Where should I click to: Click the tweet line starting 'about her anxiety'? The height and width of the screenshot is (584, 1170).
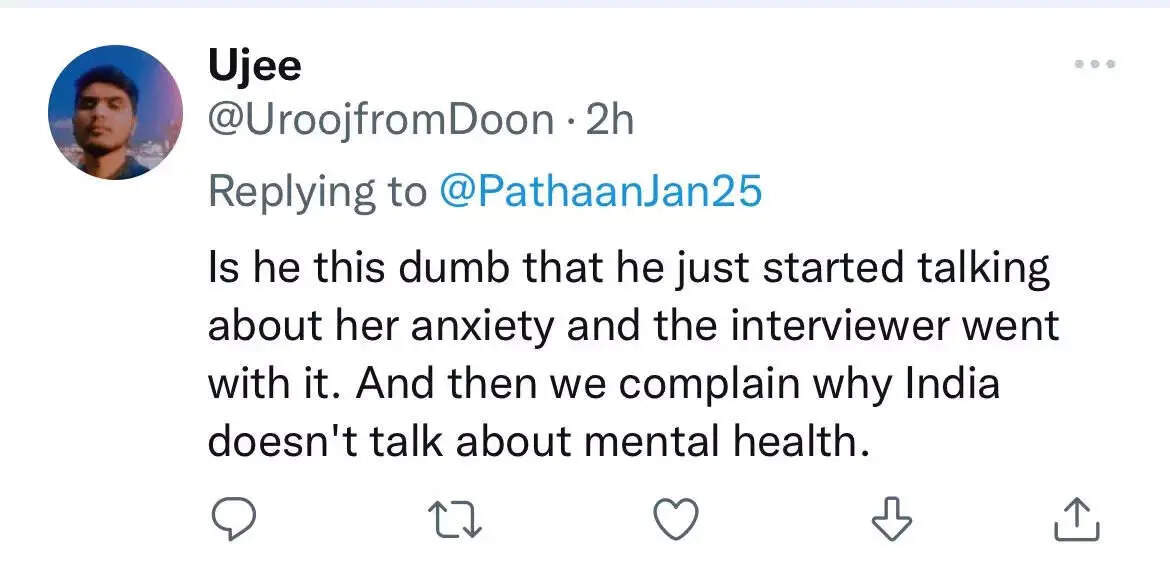click(634, 327)
